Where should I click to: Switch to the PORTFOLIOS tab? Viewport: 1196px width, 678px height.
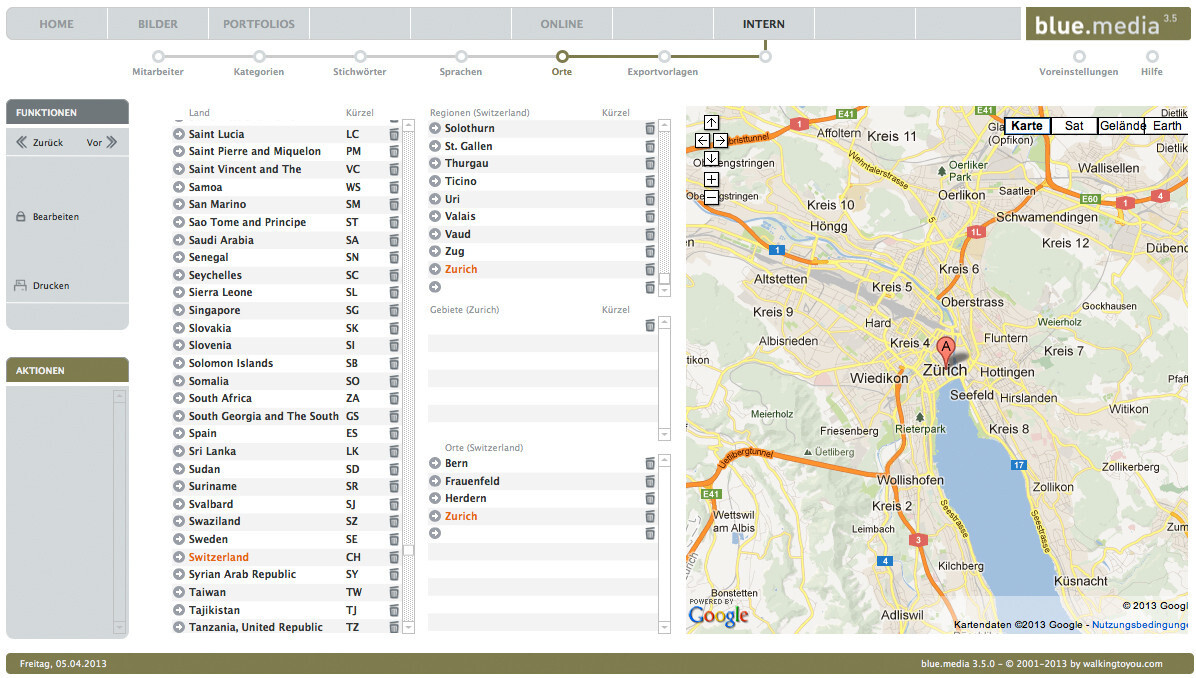coord(258,24)
